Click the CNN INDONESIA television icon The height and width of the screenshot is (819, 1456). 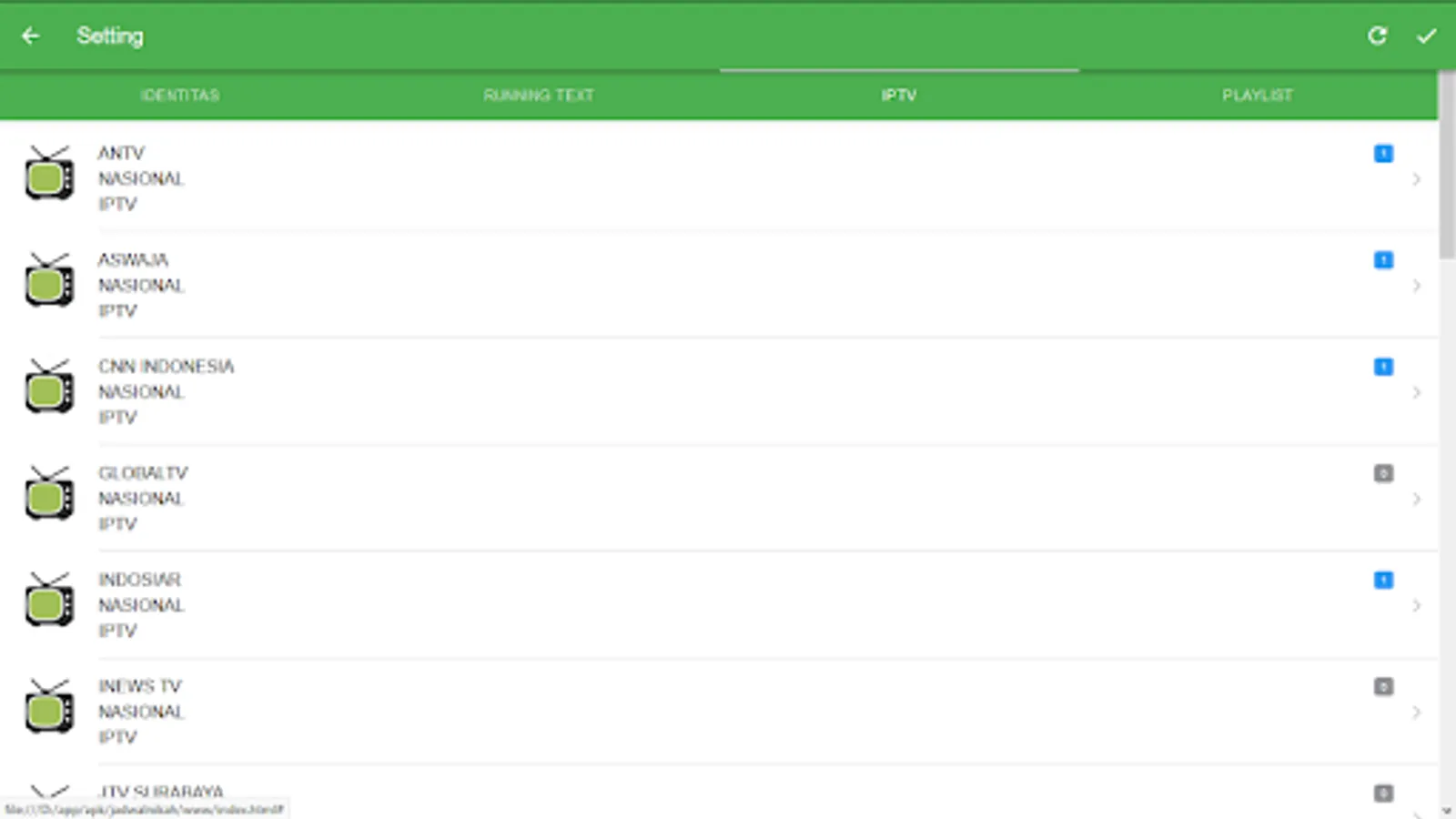[49, 386]
